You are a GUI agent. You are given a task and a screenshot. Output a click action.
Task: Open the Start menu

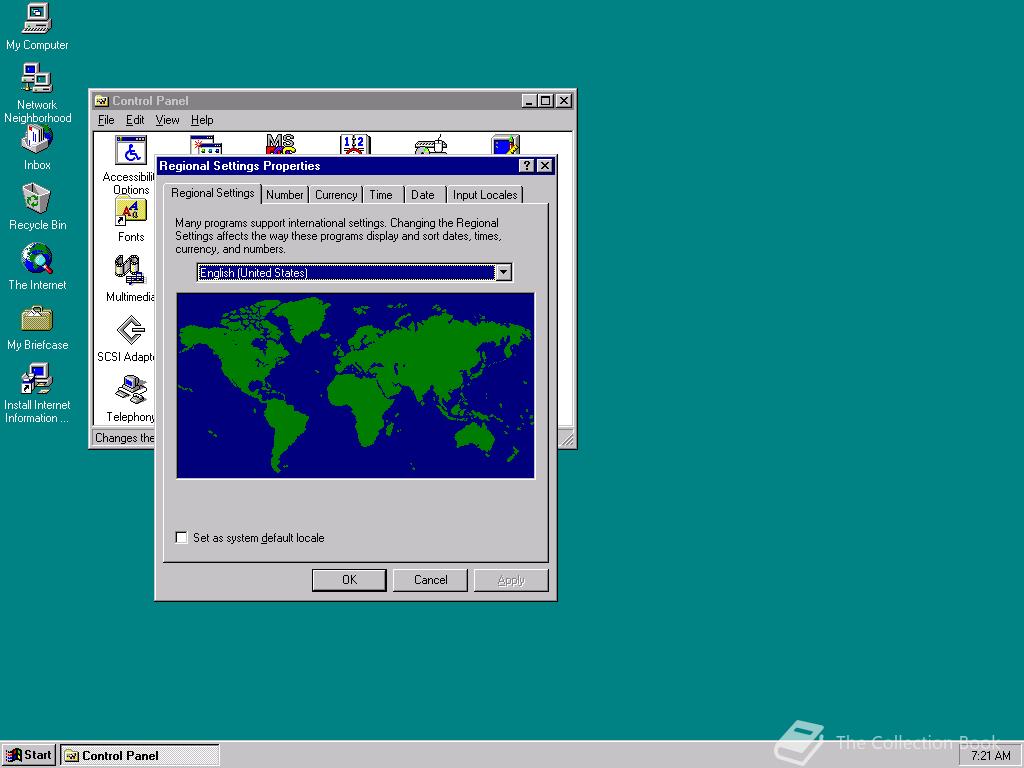pos(29,755)
